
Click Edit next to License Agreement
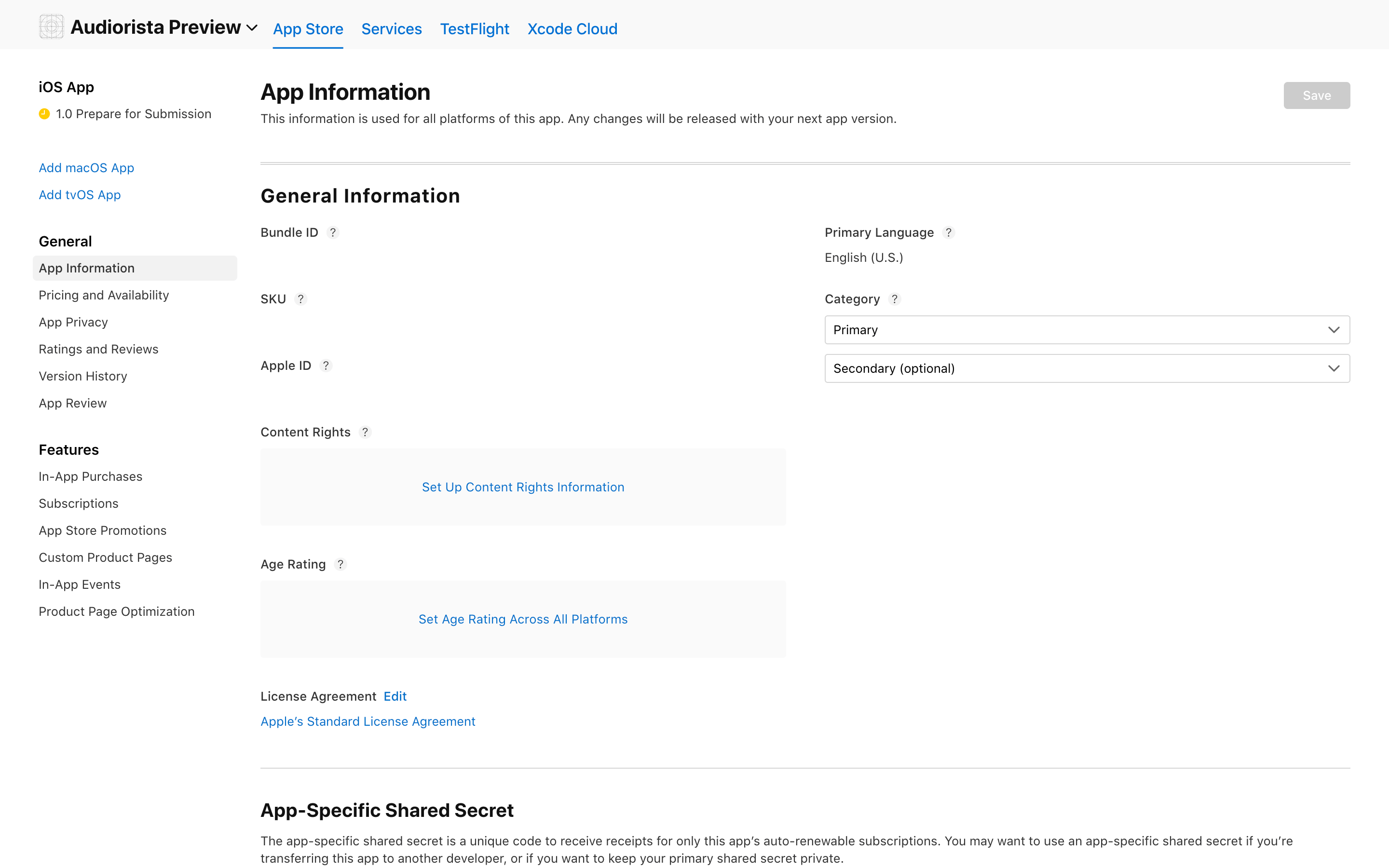pos(395,696)
